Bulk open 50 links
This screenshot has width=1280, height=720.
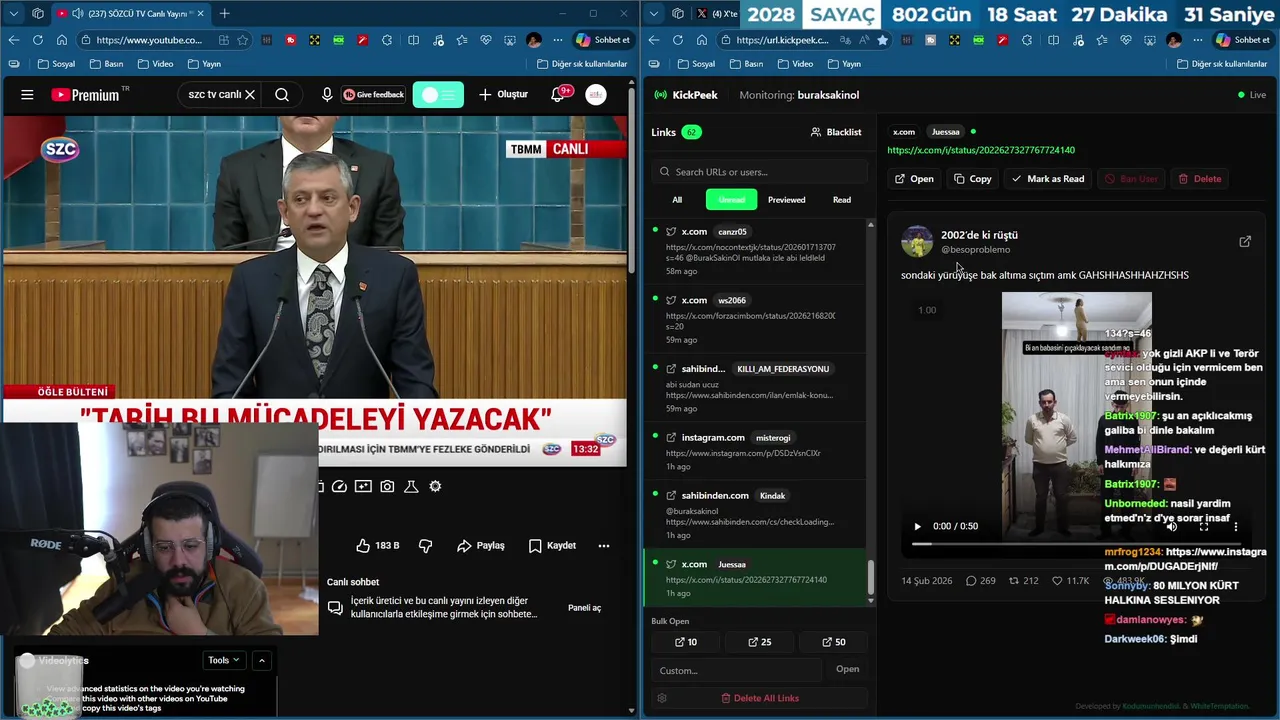click(x=833, y=642)
